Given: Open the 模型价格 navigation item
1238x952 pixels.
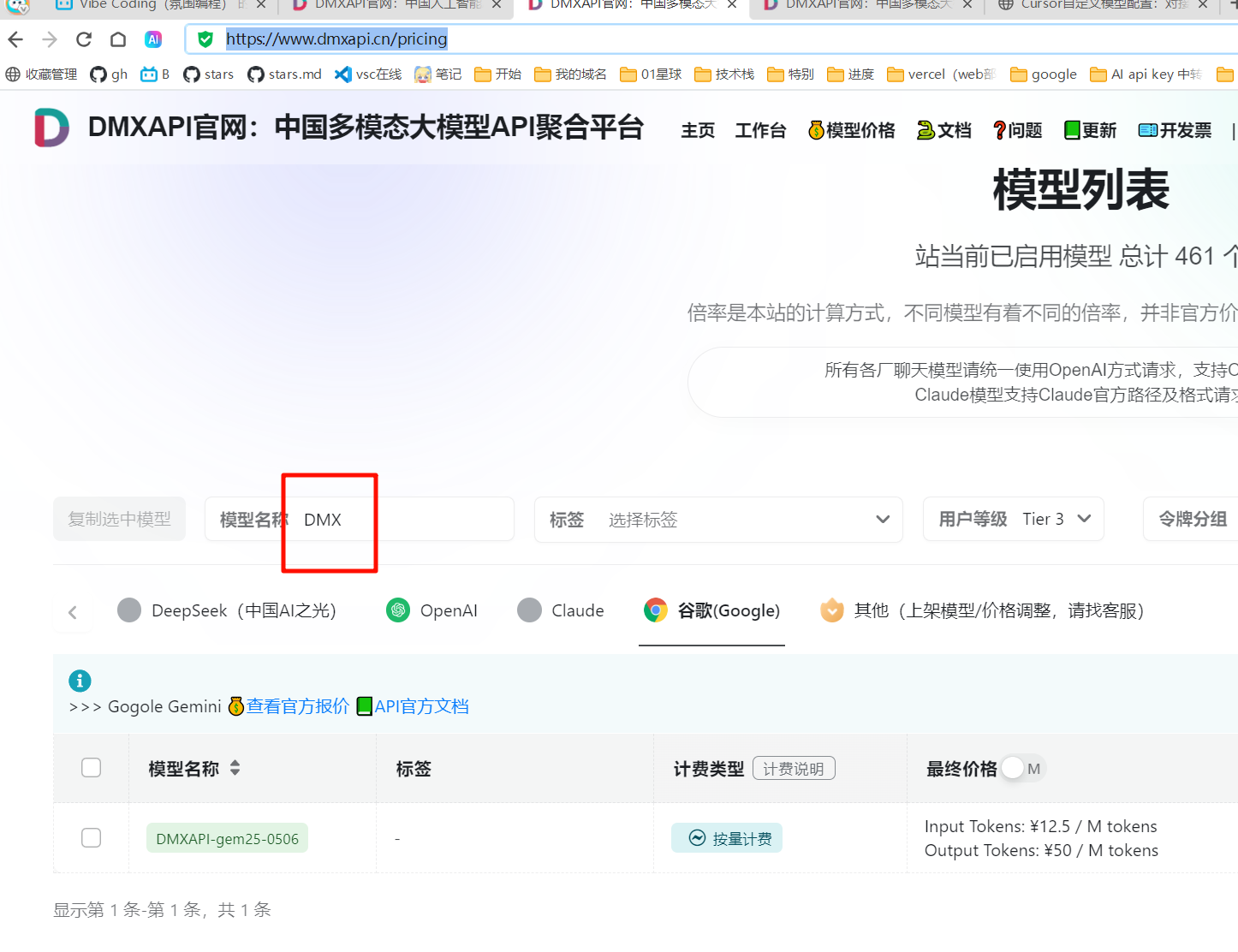Looking at the screenshot, I should [x=851, y=130].
